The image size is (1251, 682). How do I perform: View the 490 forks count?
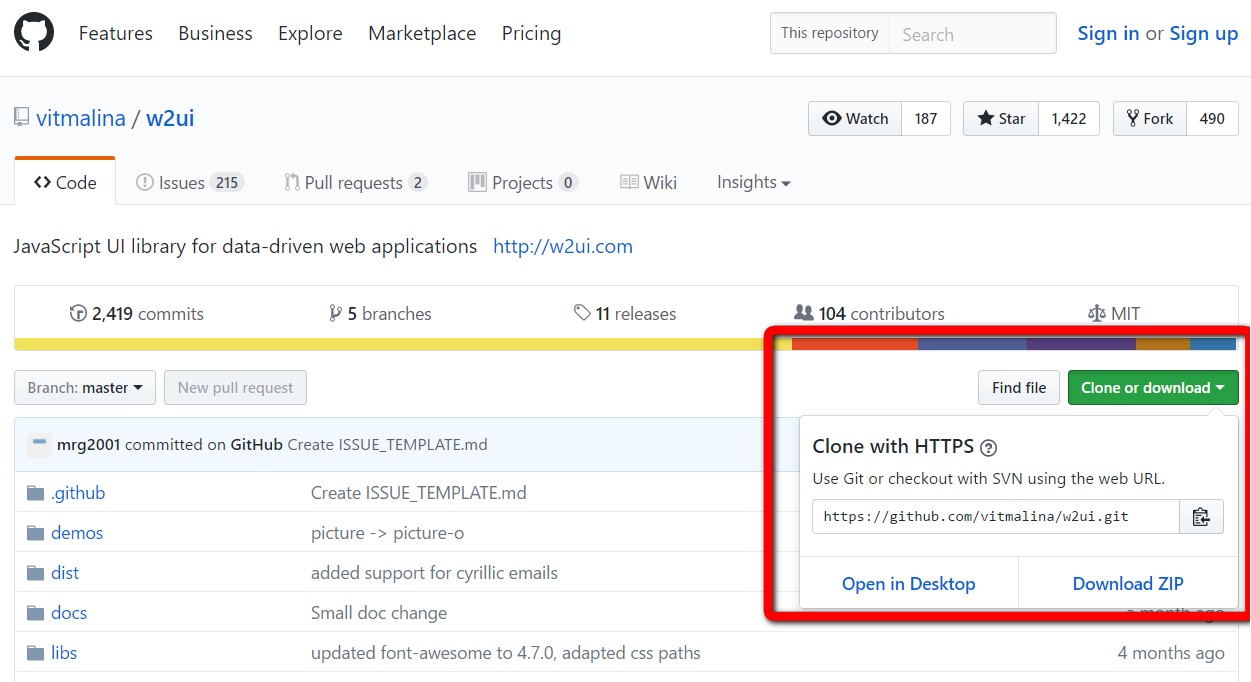point(1212,118)
